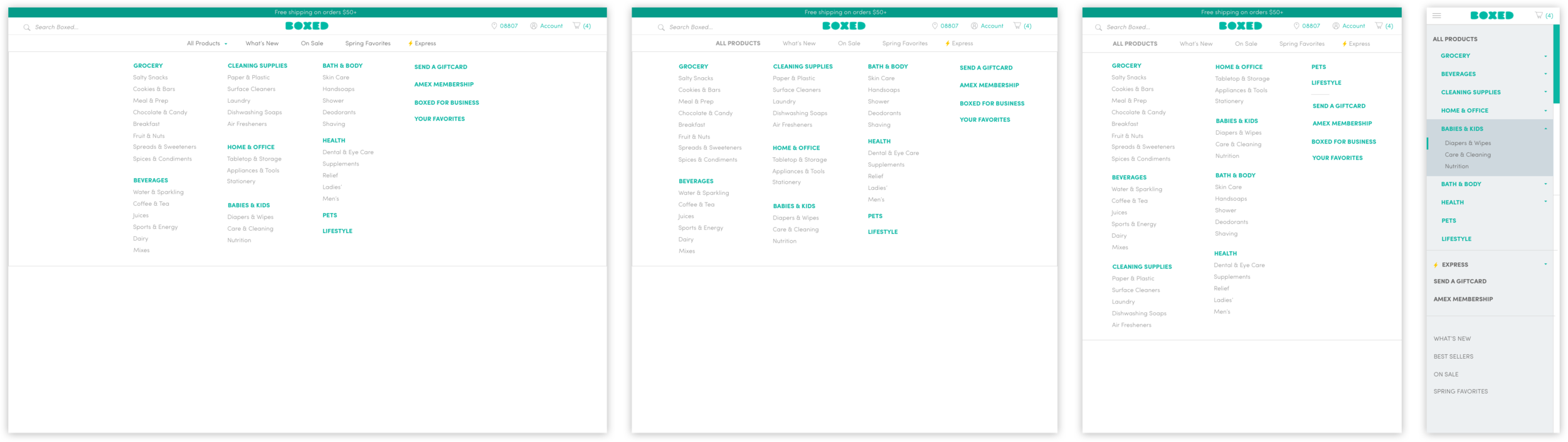1568x442 pixels.
Task: Open the hamburger menu icon in mobile mockup
Action: [1437, 16]
